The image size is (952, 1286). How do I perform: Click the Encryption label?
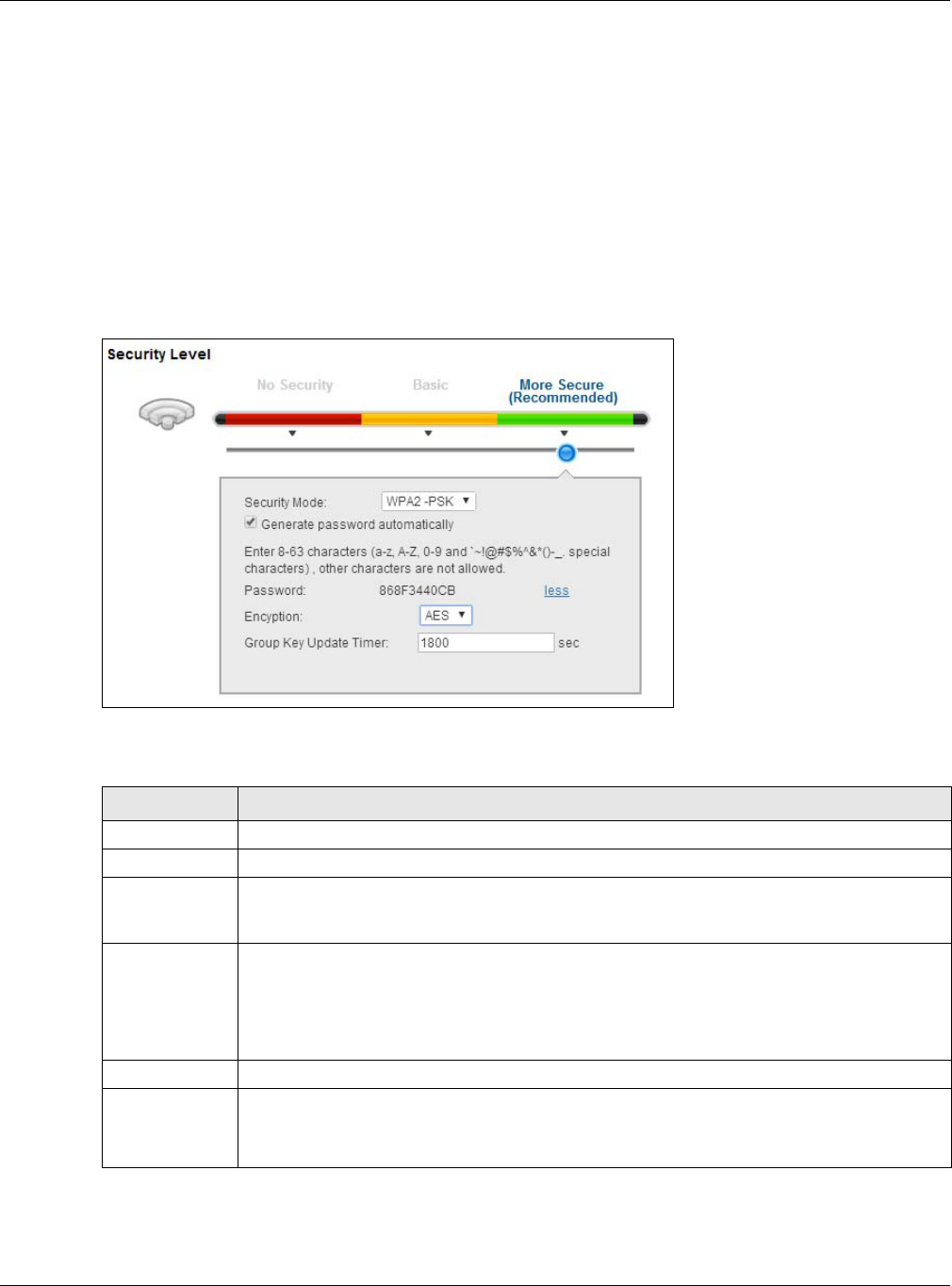tap(273, 617)
